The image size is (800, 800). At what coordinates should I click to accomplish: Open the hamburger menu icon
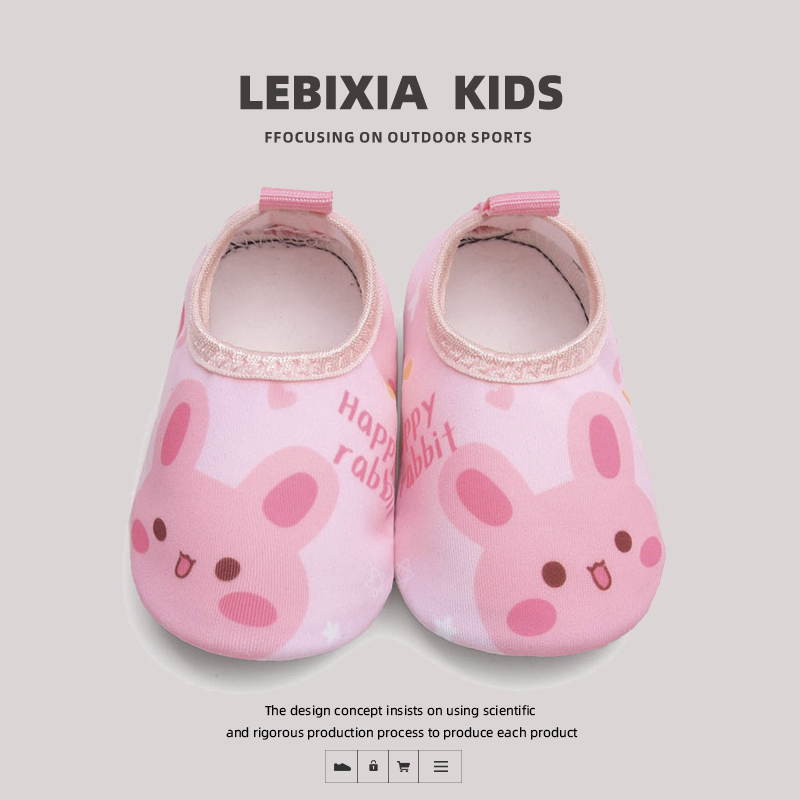pos(441,766)
